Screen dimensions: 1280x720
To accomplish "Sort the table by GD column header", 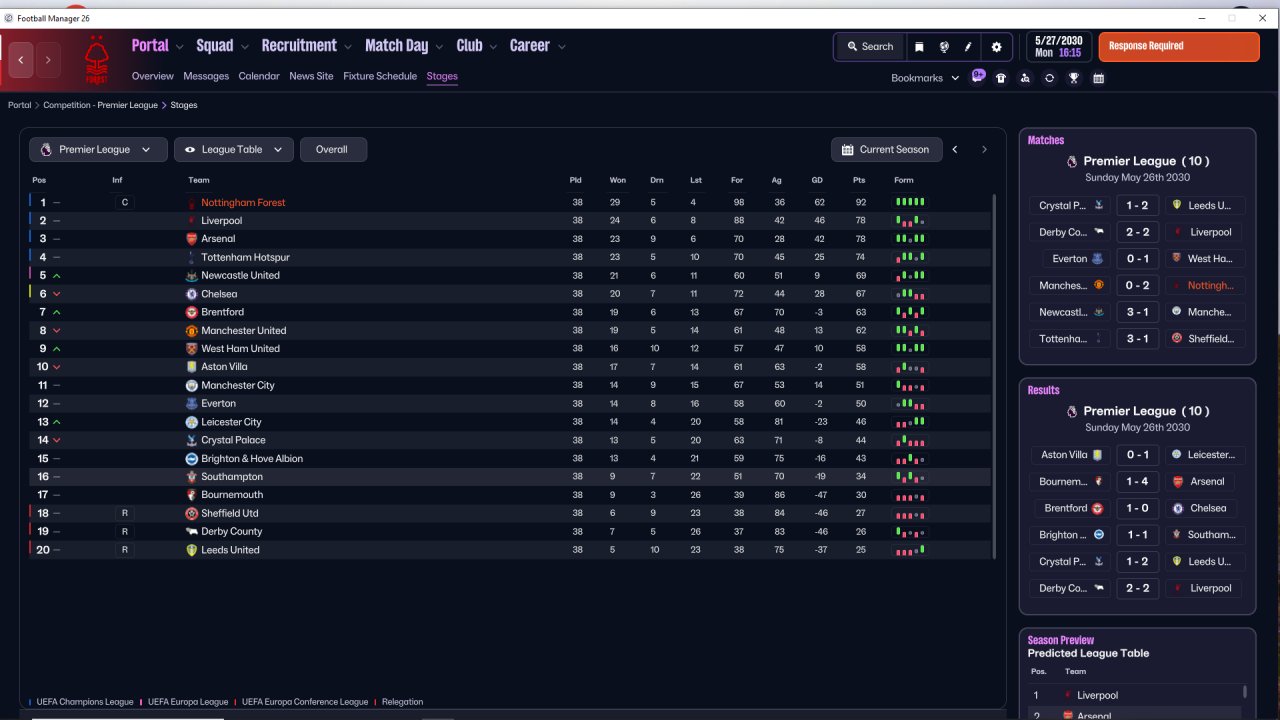I will (x=818, y=180).
